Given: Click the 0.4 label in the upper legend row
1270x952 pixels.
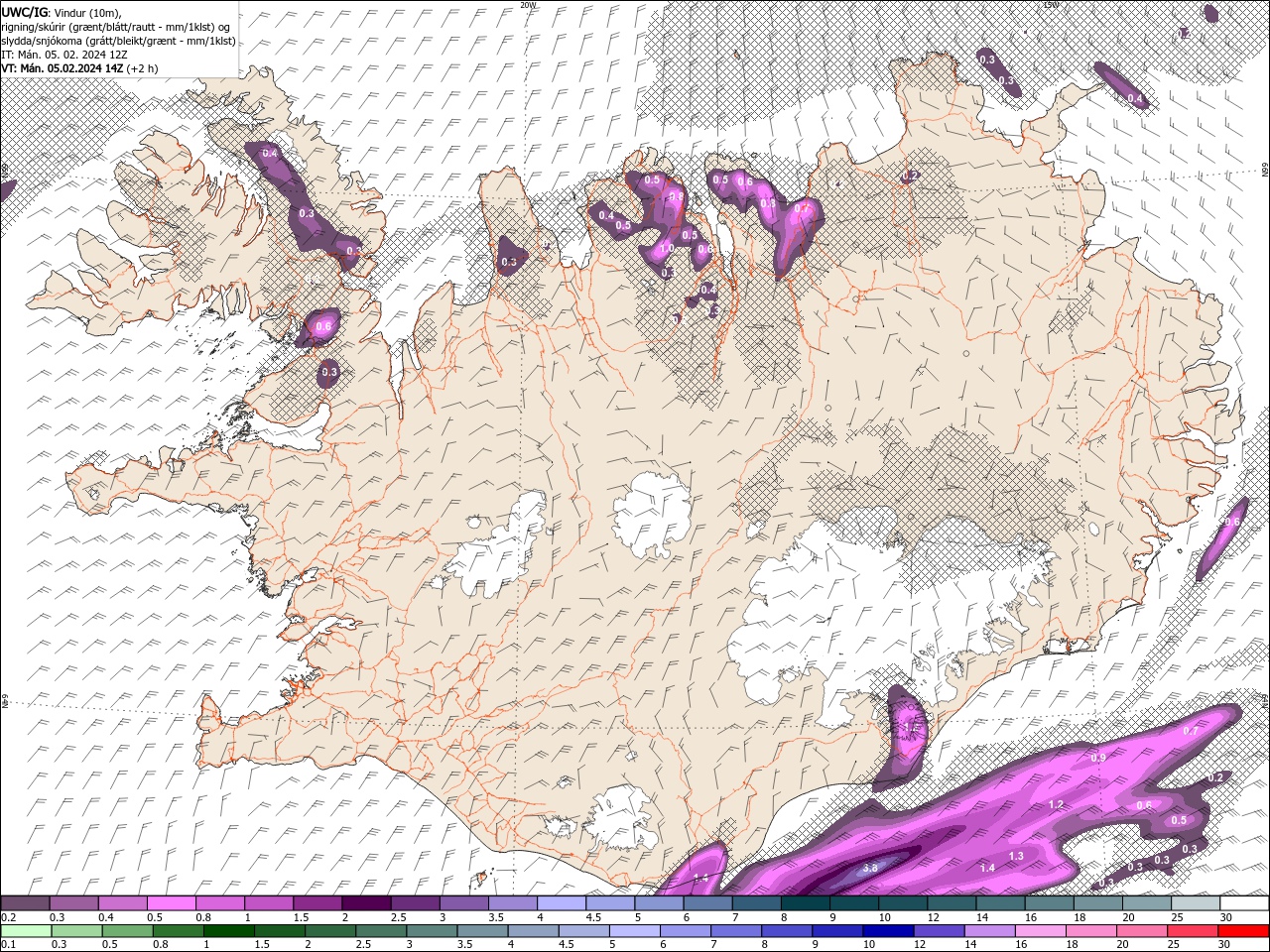Looking at the screenshot, I should point(106,917).
